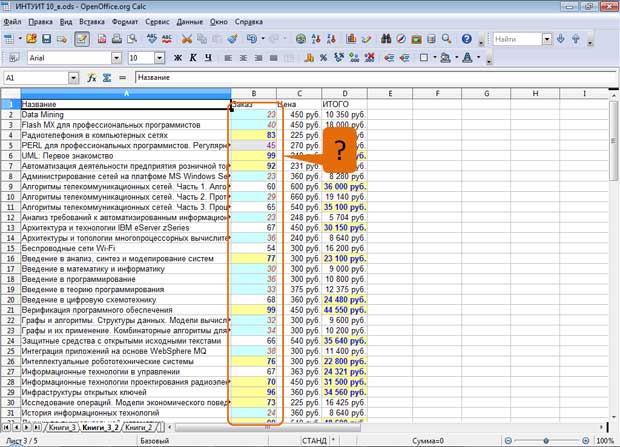This screenshot has height=447, width=620.
Task: Open the Формат menu
Action: (125, 22)
